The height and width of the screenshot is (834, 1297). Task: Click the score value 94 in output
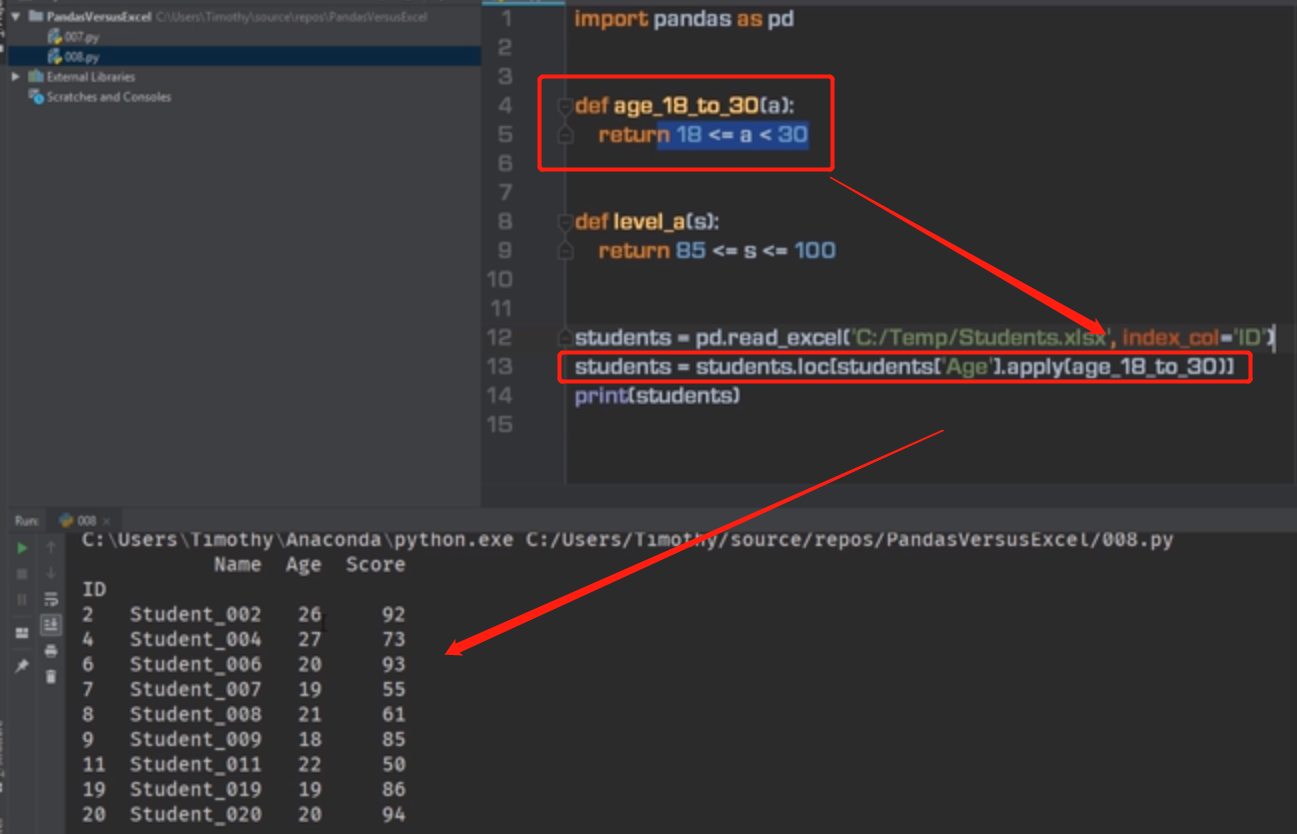tap(393, 814)
